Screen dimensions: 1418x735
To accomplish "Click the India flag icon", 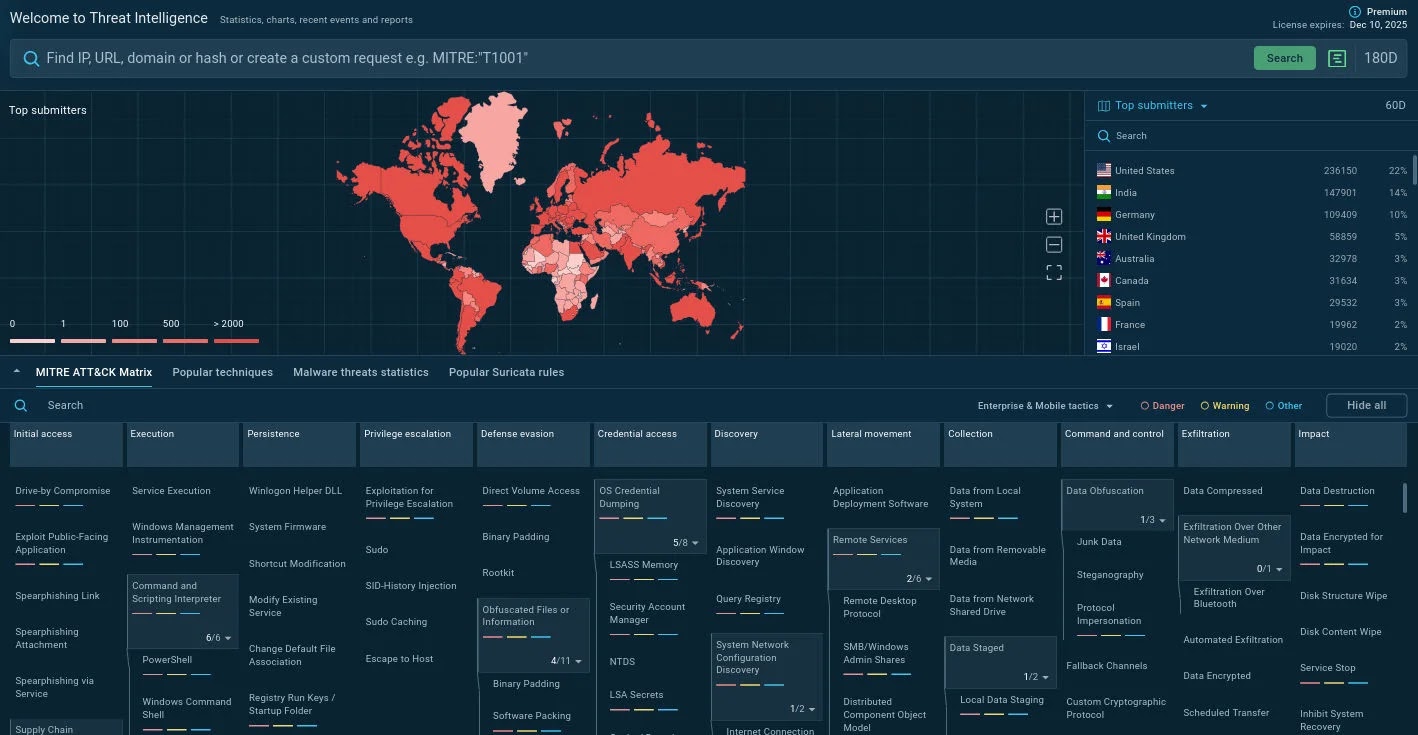I will click(1104, 193).
